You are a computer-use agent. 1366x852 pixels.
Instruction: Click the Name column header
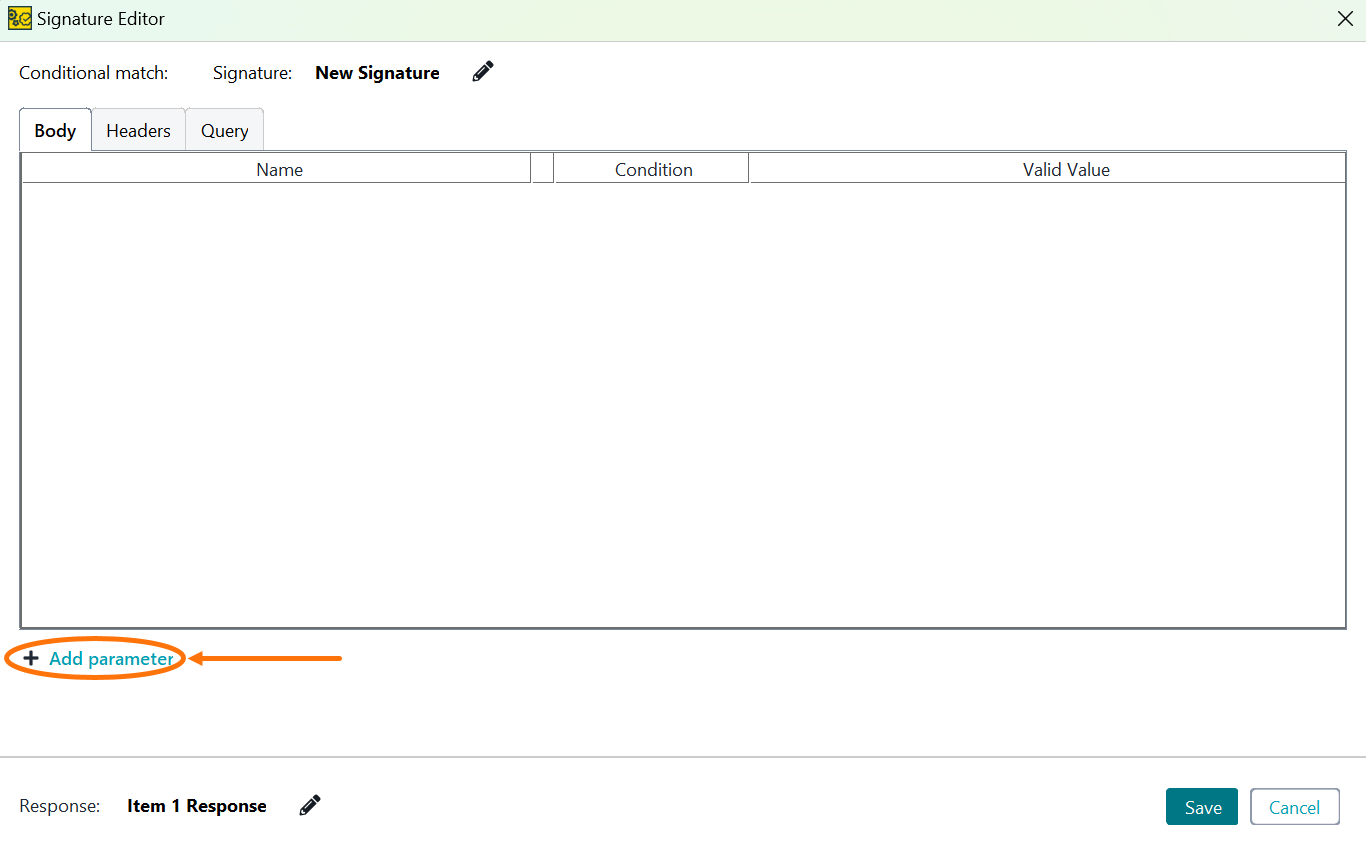point(279,169)
